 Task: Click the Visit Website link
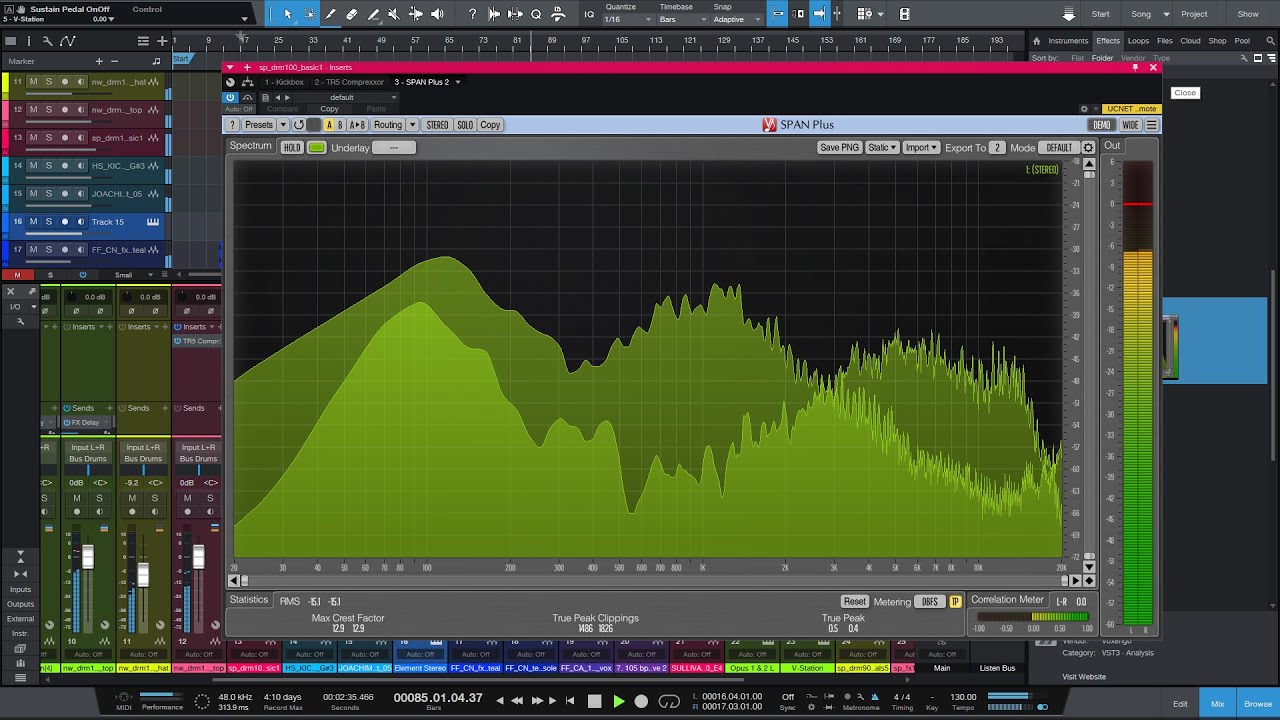1084,677
